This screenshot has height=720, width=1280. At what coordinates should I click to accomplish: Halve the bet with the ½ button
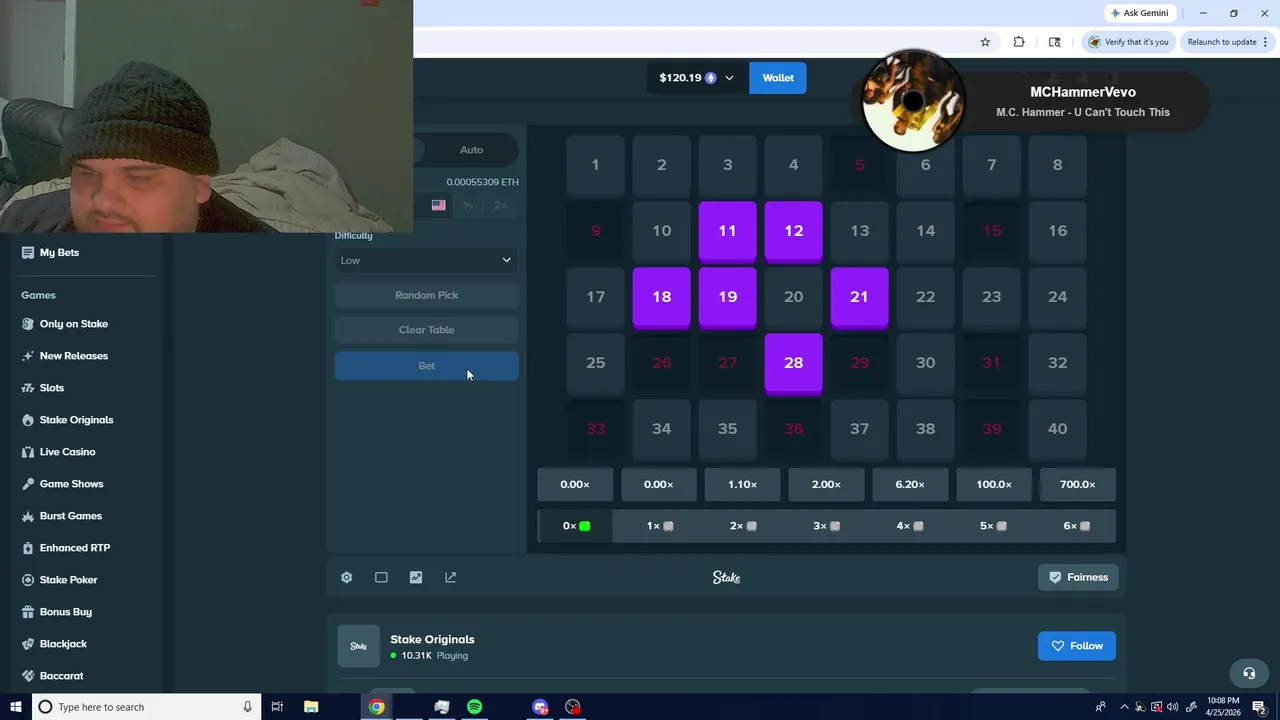[x=468, y=205]
